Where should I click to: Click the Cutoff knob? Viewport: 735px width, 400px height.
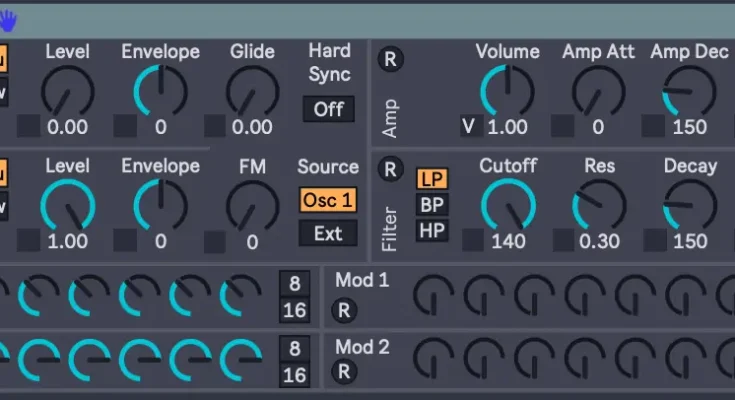[507, 205]
